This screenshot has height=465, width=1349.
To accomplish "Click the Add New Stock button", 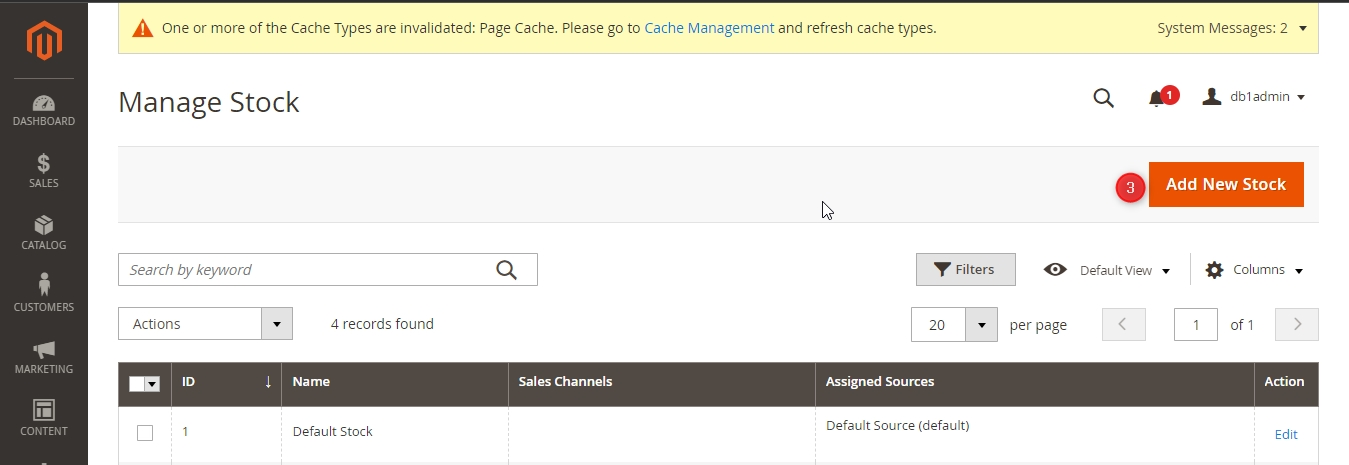I will pyautogui.click(x=1226, y=184).
